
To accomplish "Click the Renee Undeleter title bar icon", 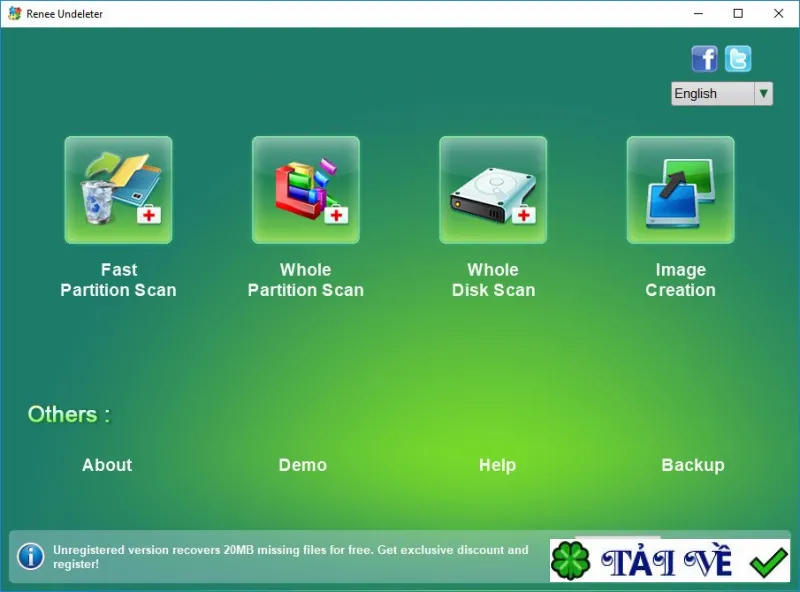I will [15, 13].
